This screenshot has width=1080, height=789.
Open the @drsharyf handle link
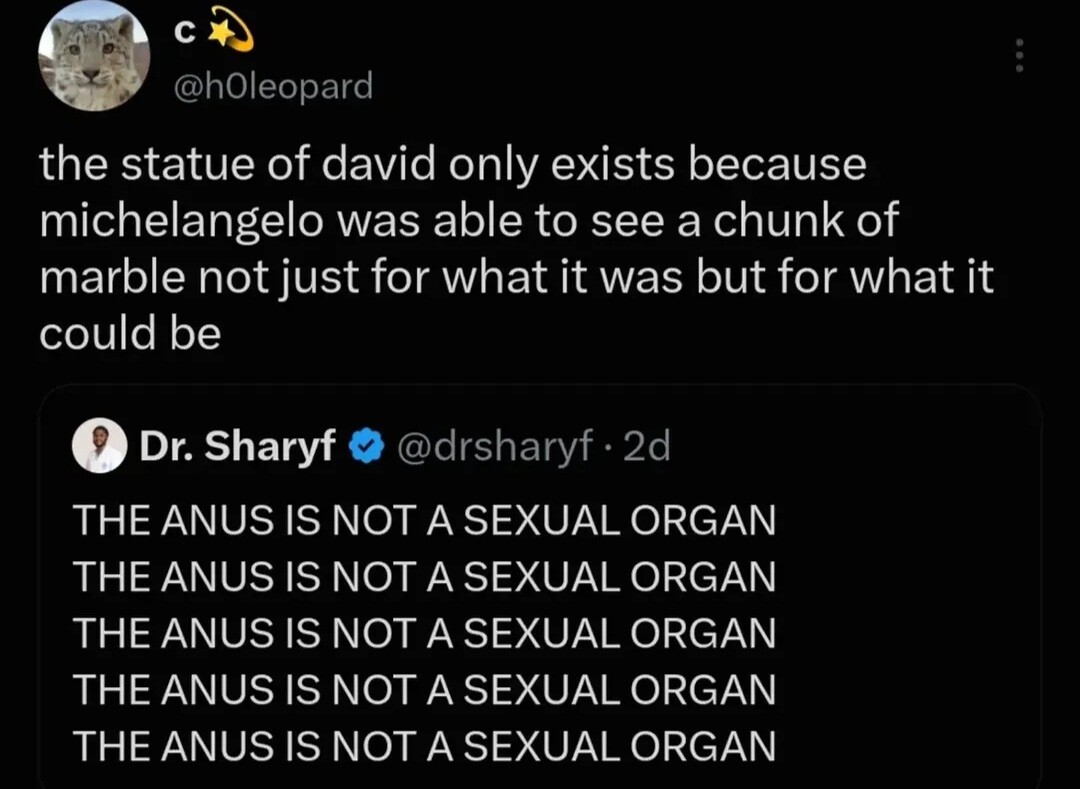point(495,447)
